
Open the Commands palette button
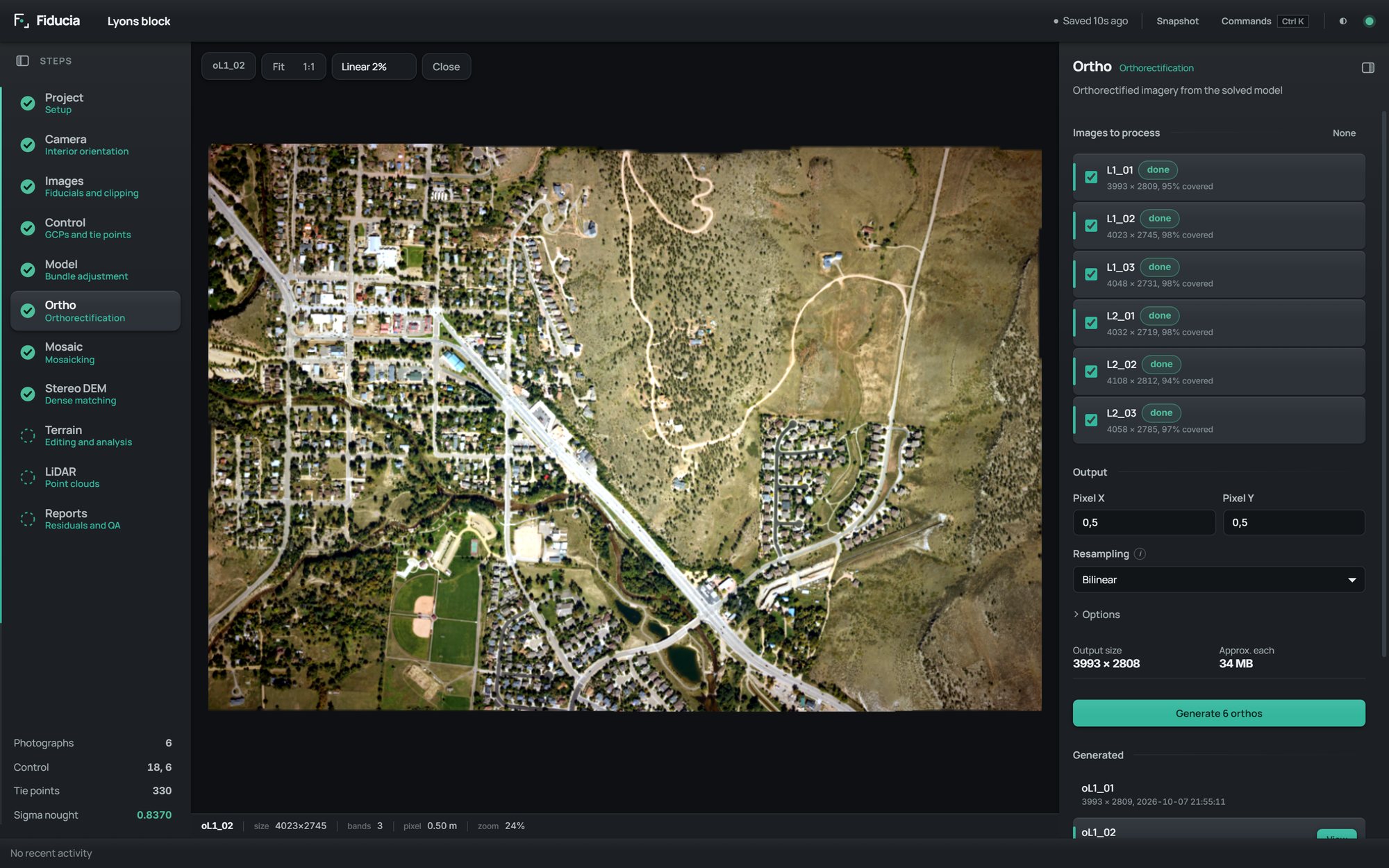click(1265, 21)
